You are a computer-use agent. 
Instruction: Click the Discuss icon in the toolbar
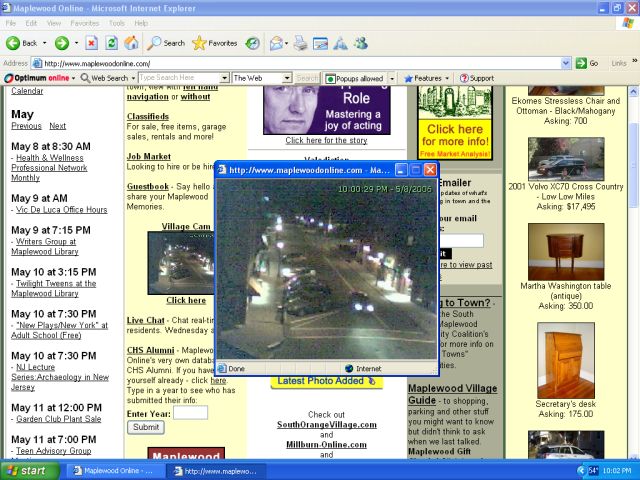click(x=340, y=43)
